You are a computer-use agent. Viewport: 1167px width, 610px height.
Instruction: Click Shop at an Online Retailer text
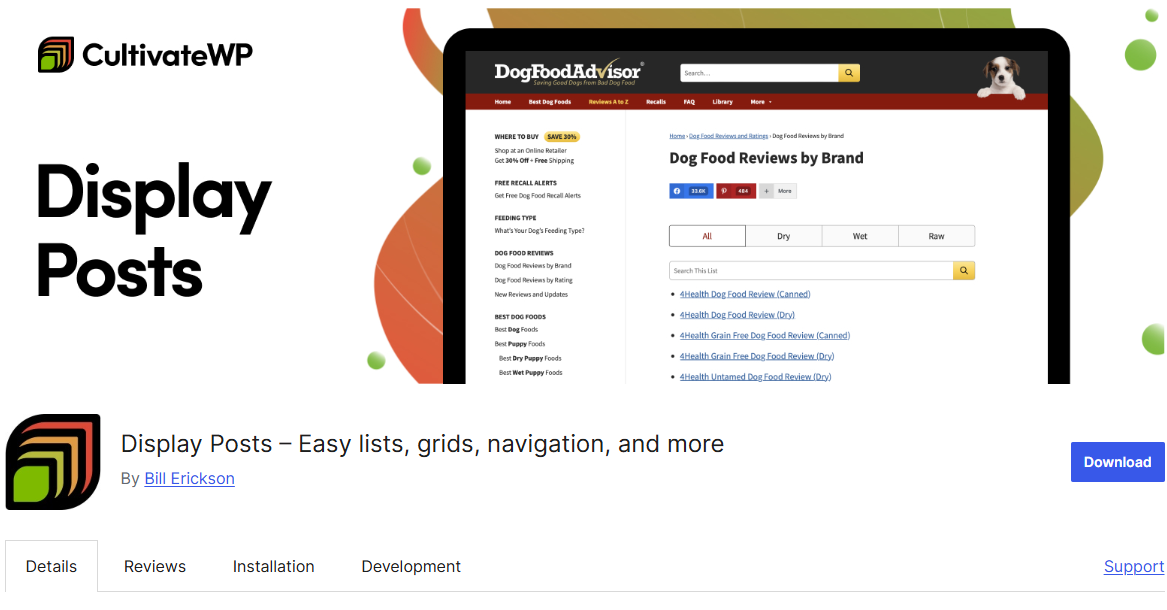(x=531, y=150)
